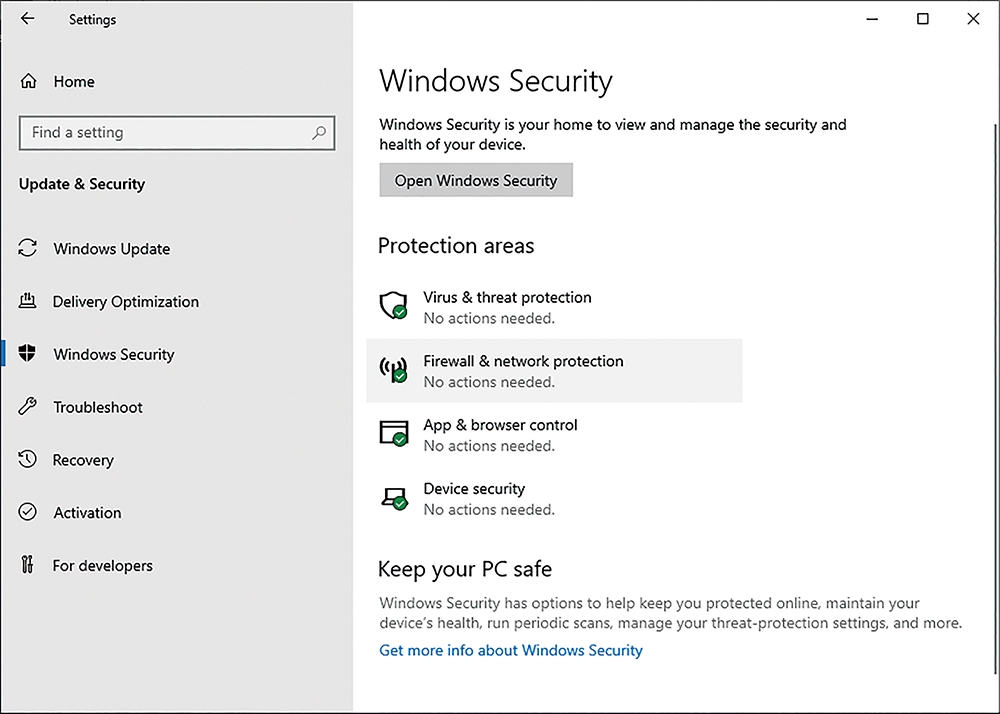The height and width of the screenshot is (714, 1000).
Task: Click the Device security laptop icon
Action: pyautogui.click(x=394, y=497)
